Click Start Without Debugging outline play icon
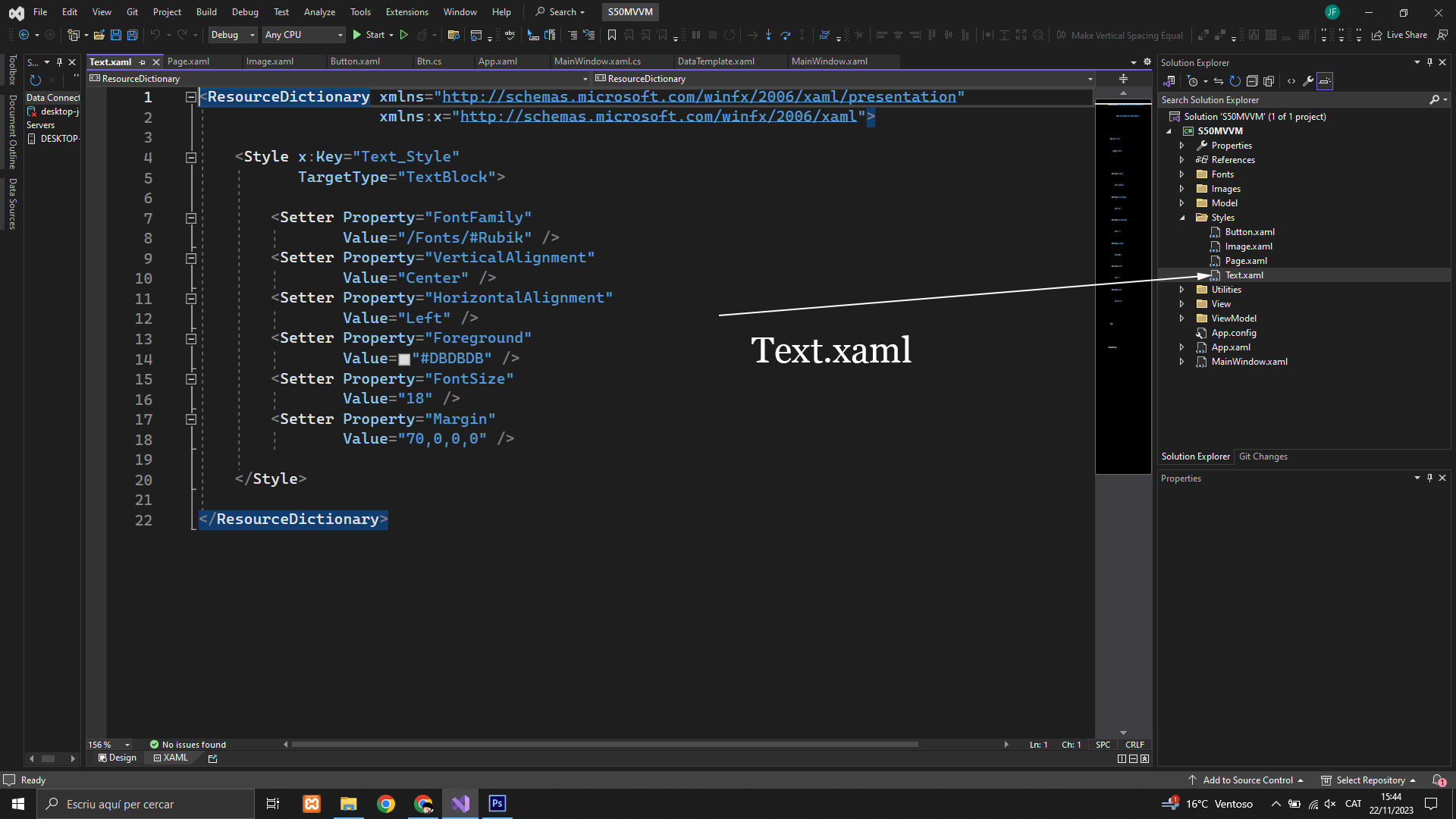Viewport: 1456px width, 819px height. tap(404, 35)
